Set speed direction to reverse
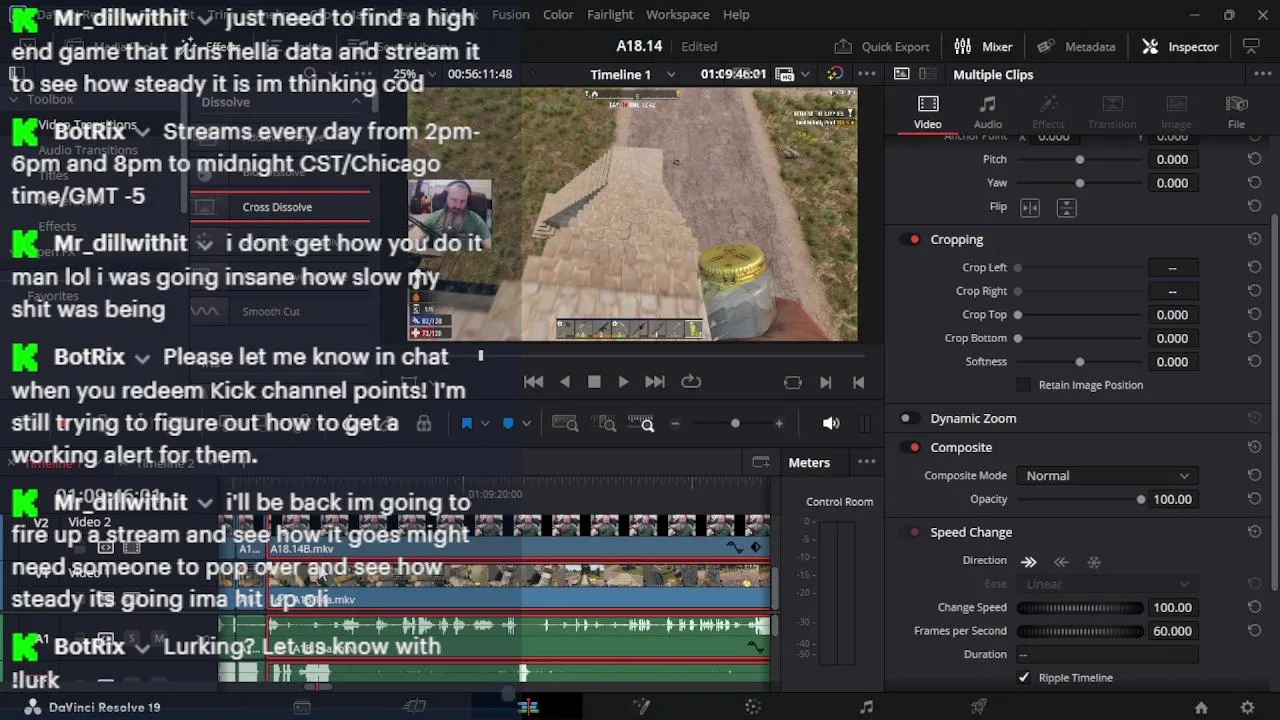Screen dimensions: 1280x720 1062,562
